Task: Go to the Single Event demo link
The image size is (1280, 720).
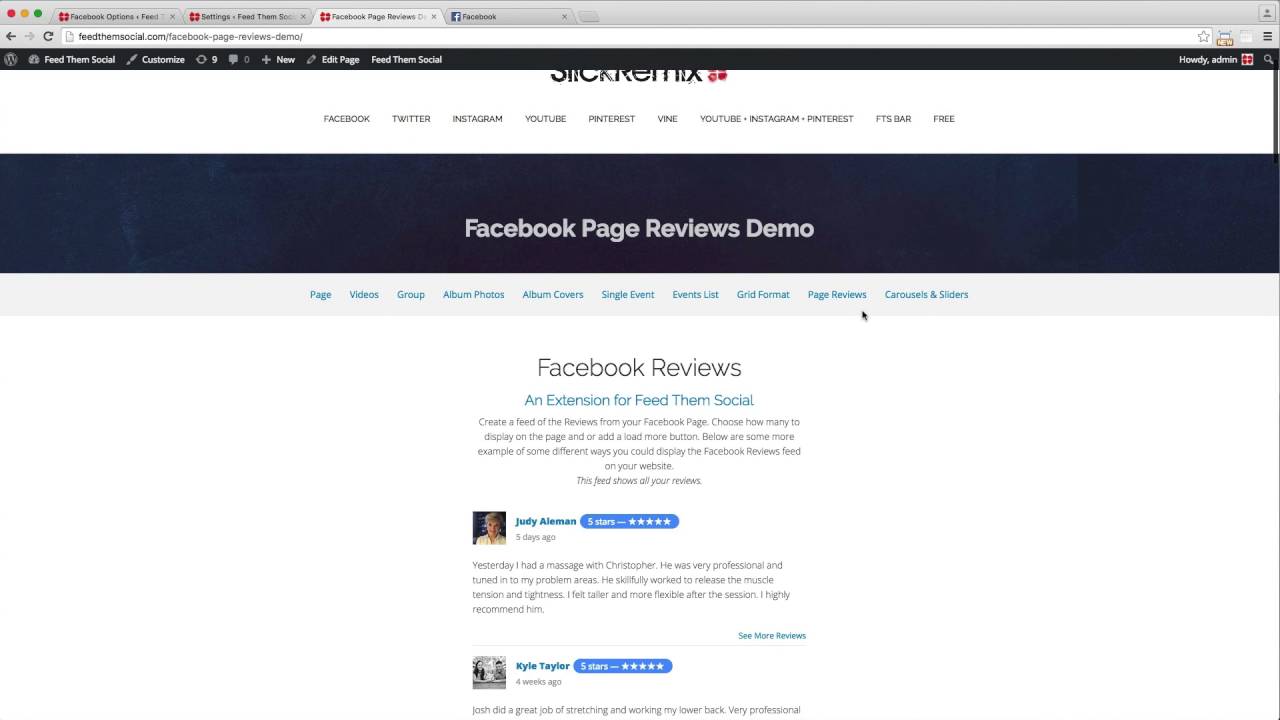Action: tap(628, 295)
